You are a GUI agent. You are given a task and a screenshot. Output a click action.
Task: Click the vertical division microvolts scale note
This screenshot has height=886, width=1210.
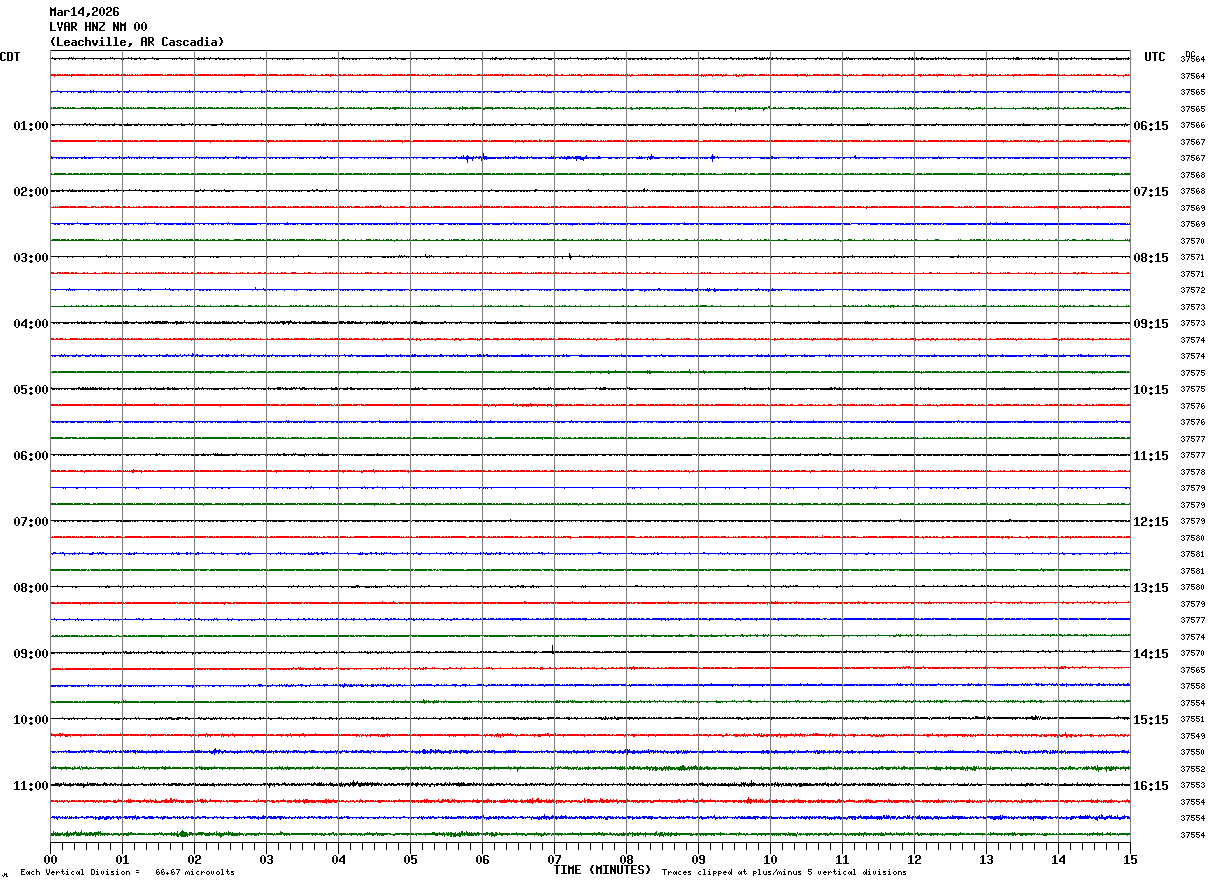click(x=127, y=873)
